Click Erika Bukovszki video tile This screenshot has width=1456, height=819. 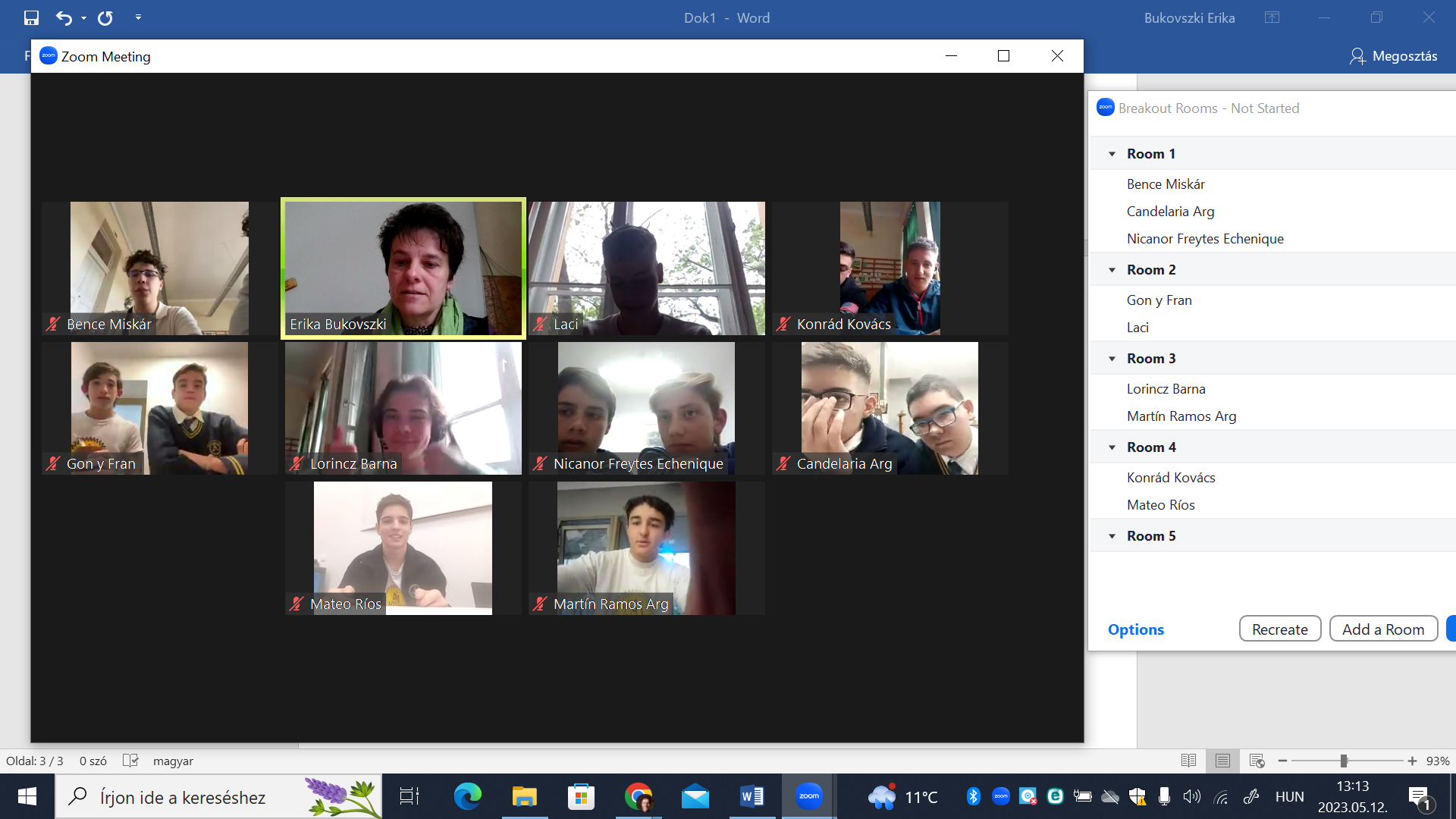point(403,268)
